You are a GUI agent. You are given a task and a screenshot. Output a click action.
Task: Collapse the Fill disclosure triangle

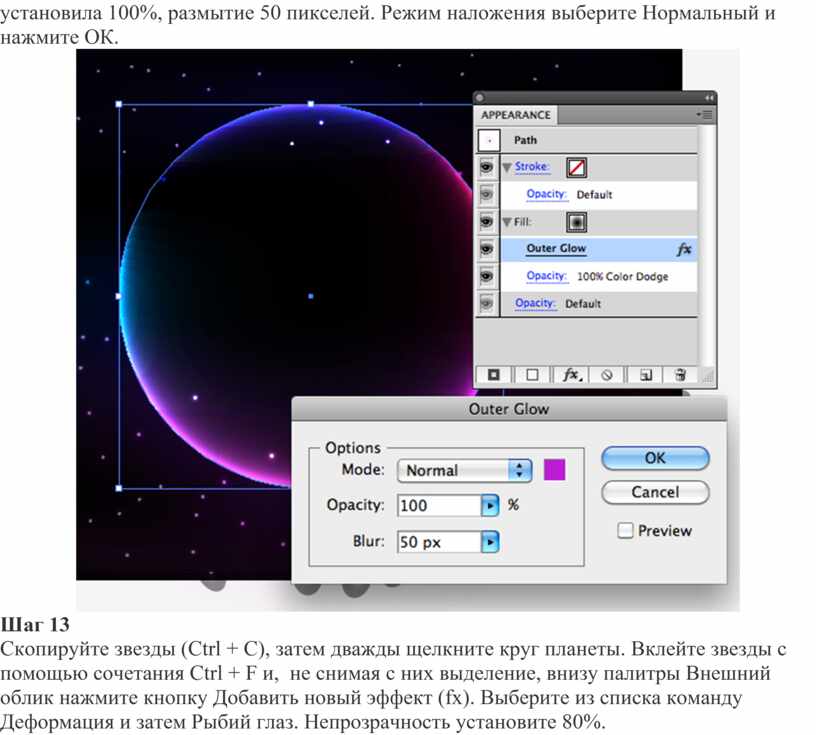point(507,222)
